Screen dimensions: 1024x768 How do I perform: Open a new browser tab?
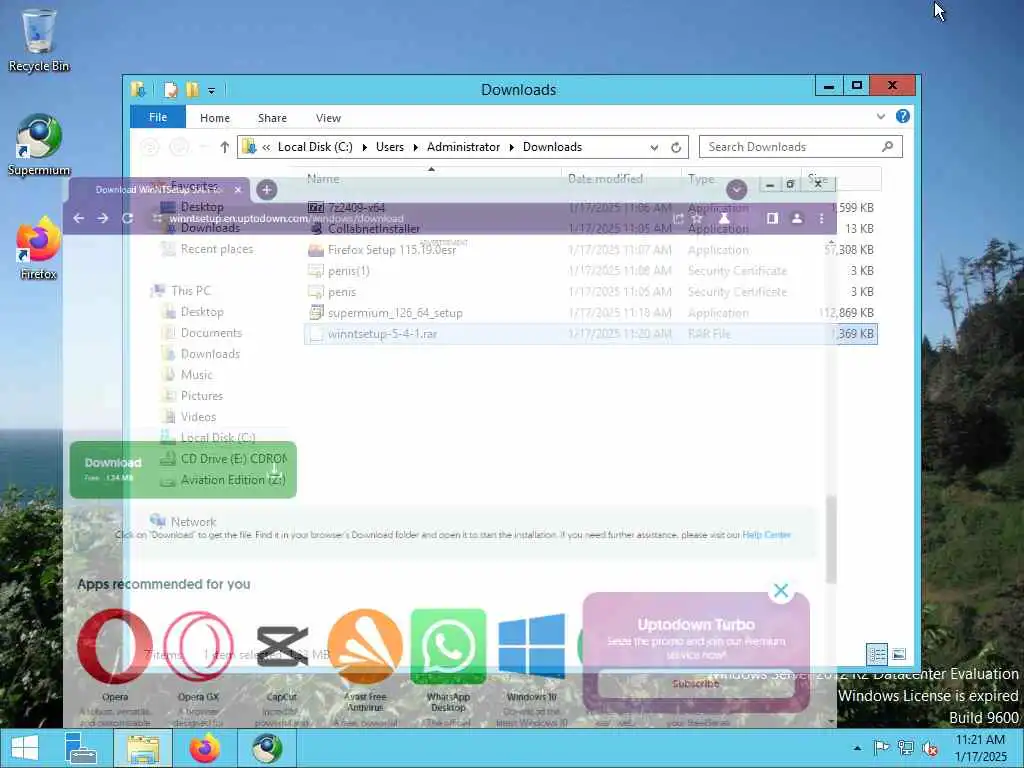(266, 190)
